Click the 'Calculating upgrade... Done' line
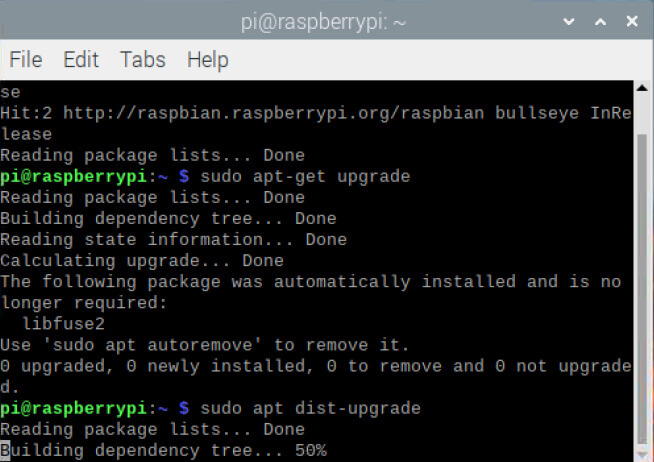The image size is (654, 462). point(141,261)
